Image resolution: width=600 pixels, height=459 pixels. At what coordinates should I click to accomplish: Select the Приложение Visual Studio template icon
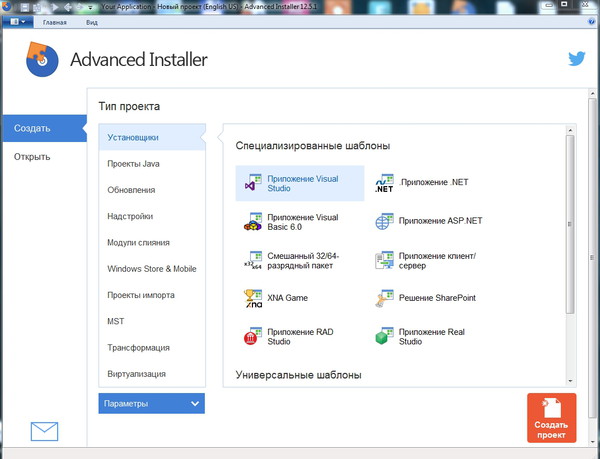tap(253, 184)
